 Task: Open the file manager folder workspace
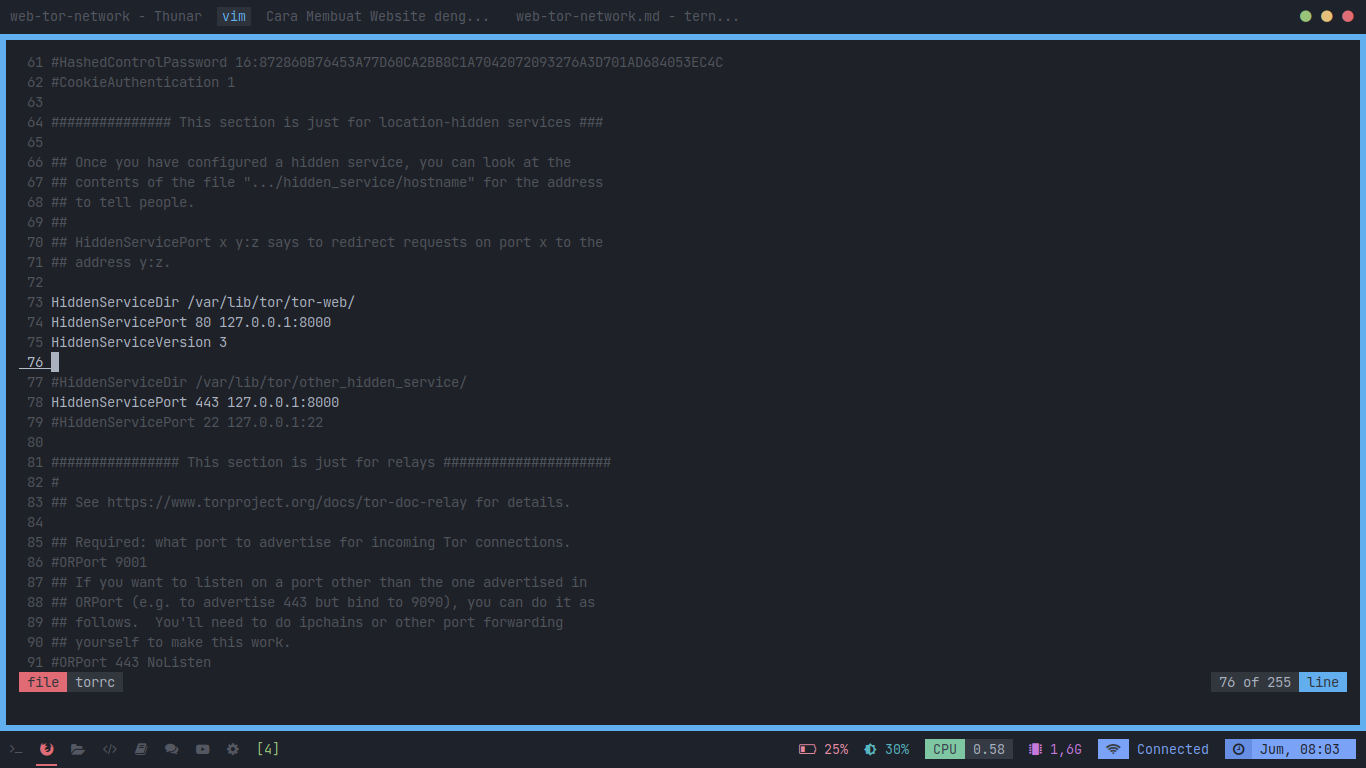point(78,749)
